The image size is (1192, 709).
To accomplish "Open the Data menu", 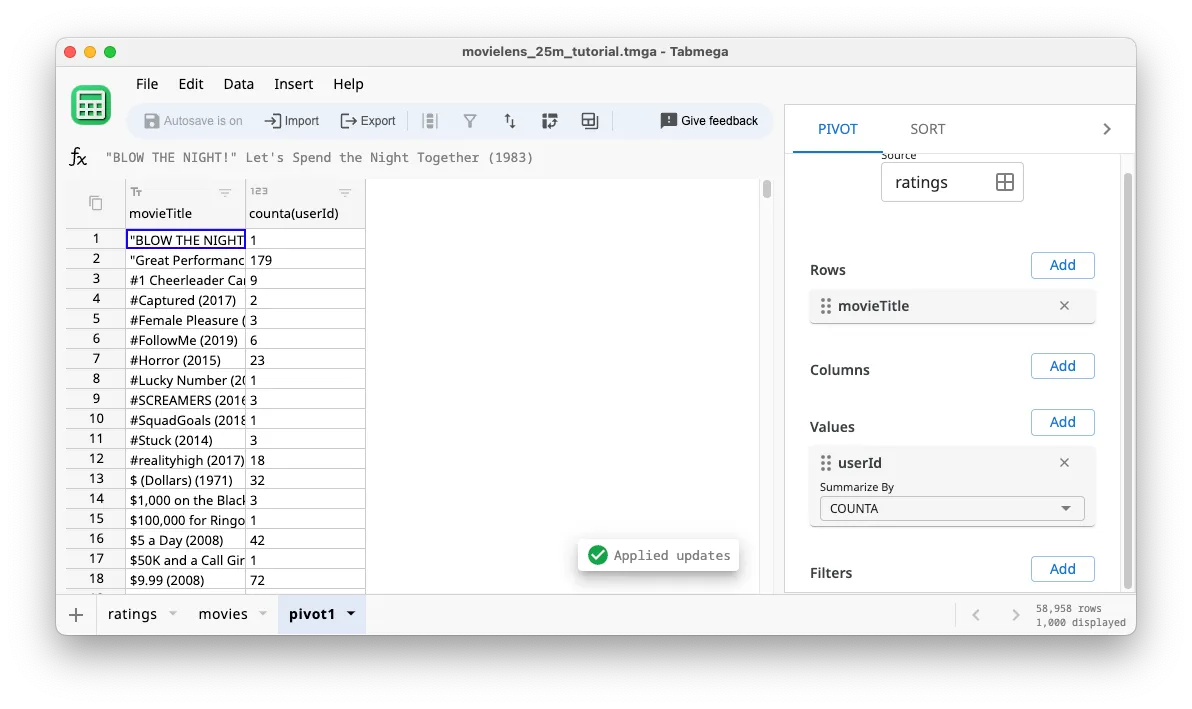I will tap(238, 84).
